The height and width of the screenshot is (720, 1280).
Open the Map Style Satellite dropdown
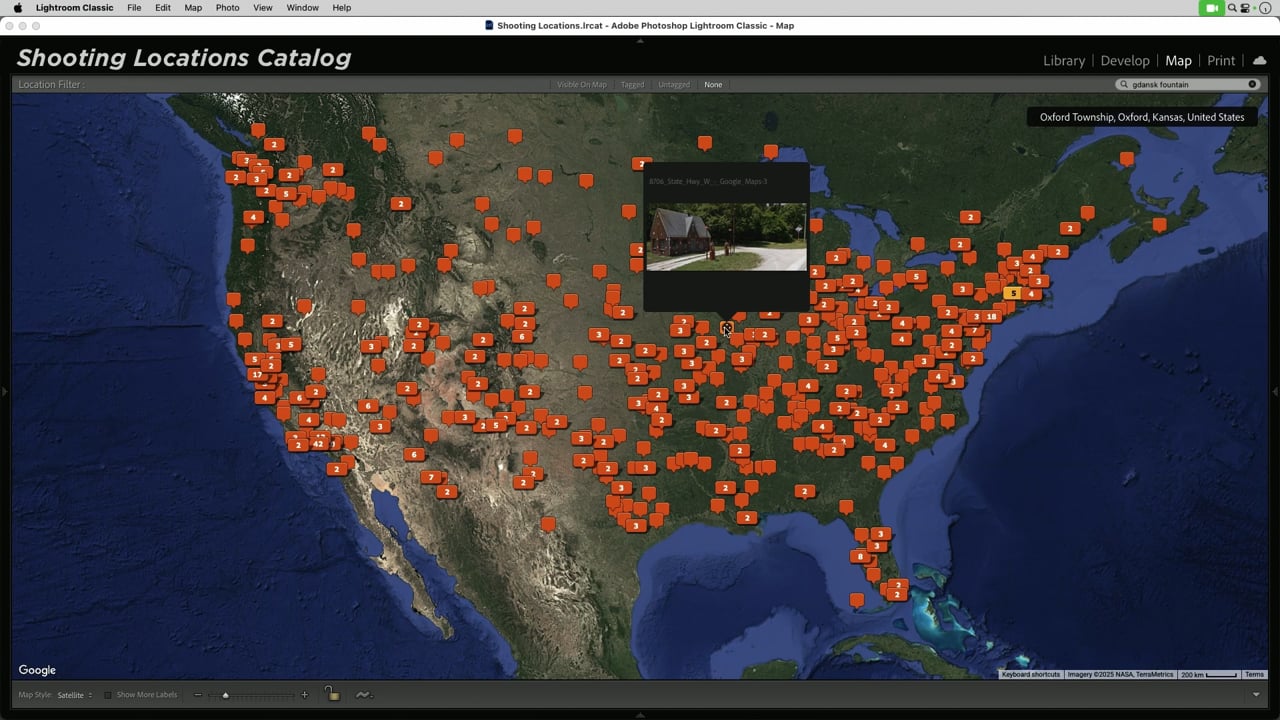[x=75, y=695]
